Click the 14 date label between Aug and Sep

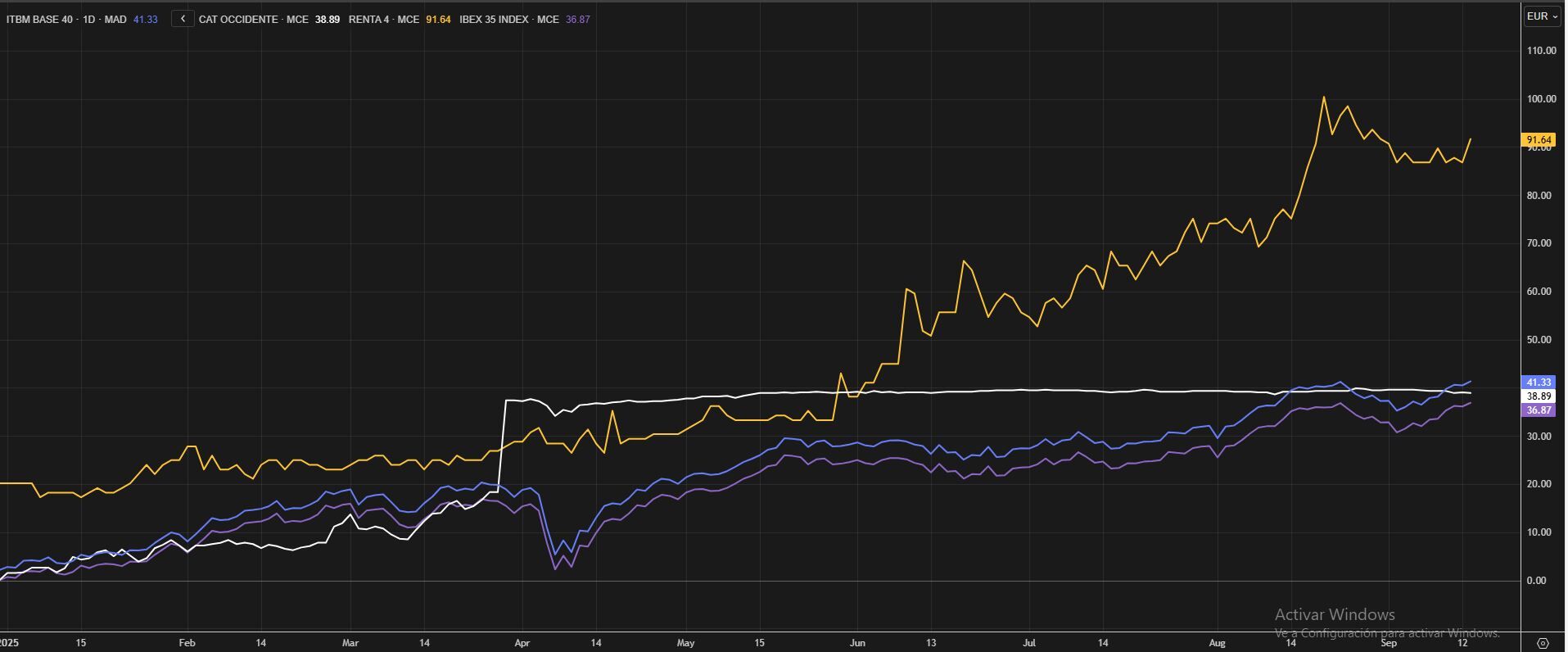pyautogui.click(x=1291, y=643)
